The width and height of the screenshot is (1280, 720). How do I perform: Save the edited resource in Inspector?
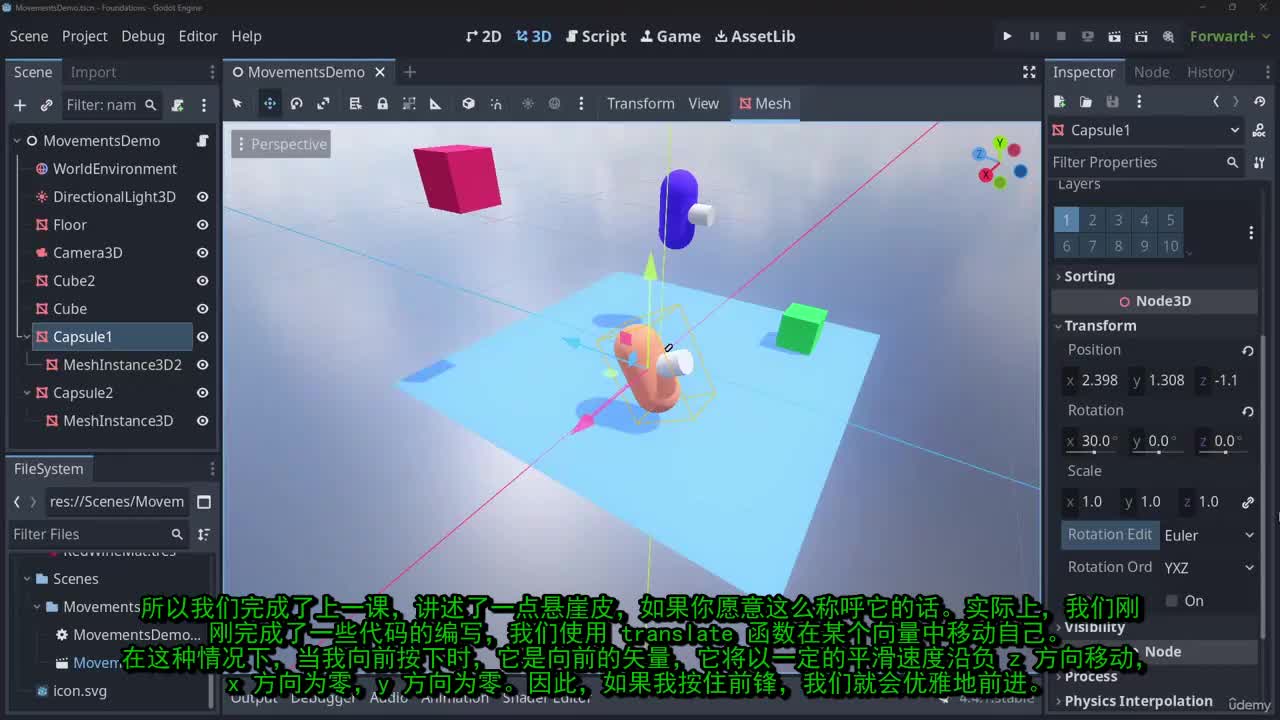tap(1112, 101)
